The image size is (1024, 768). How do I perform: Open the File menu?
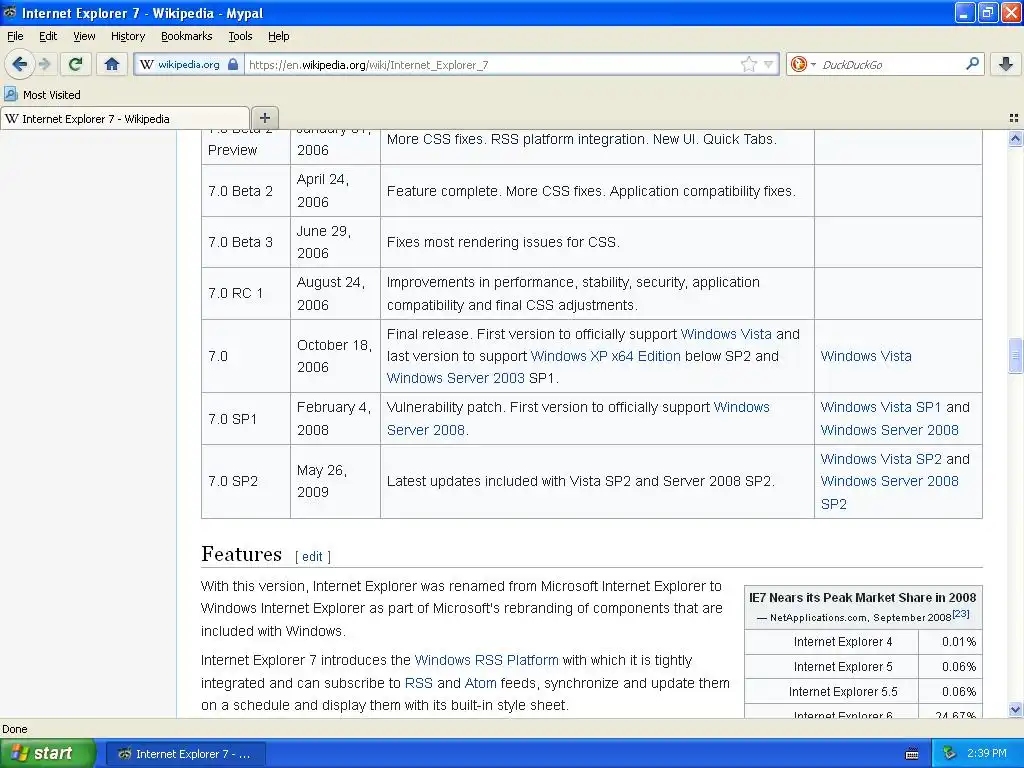click(x=15, y=36)
